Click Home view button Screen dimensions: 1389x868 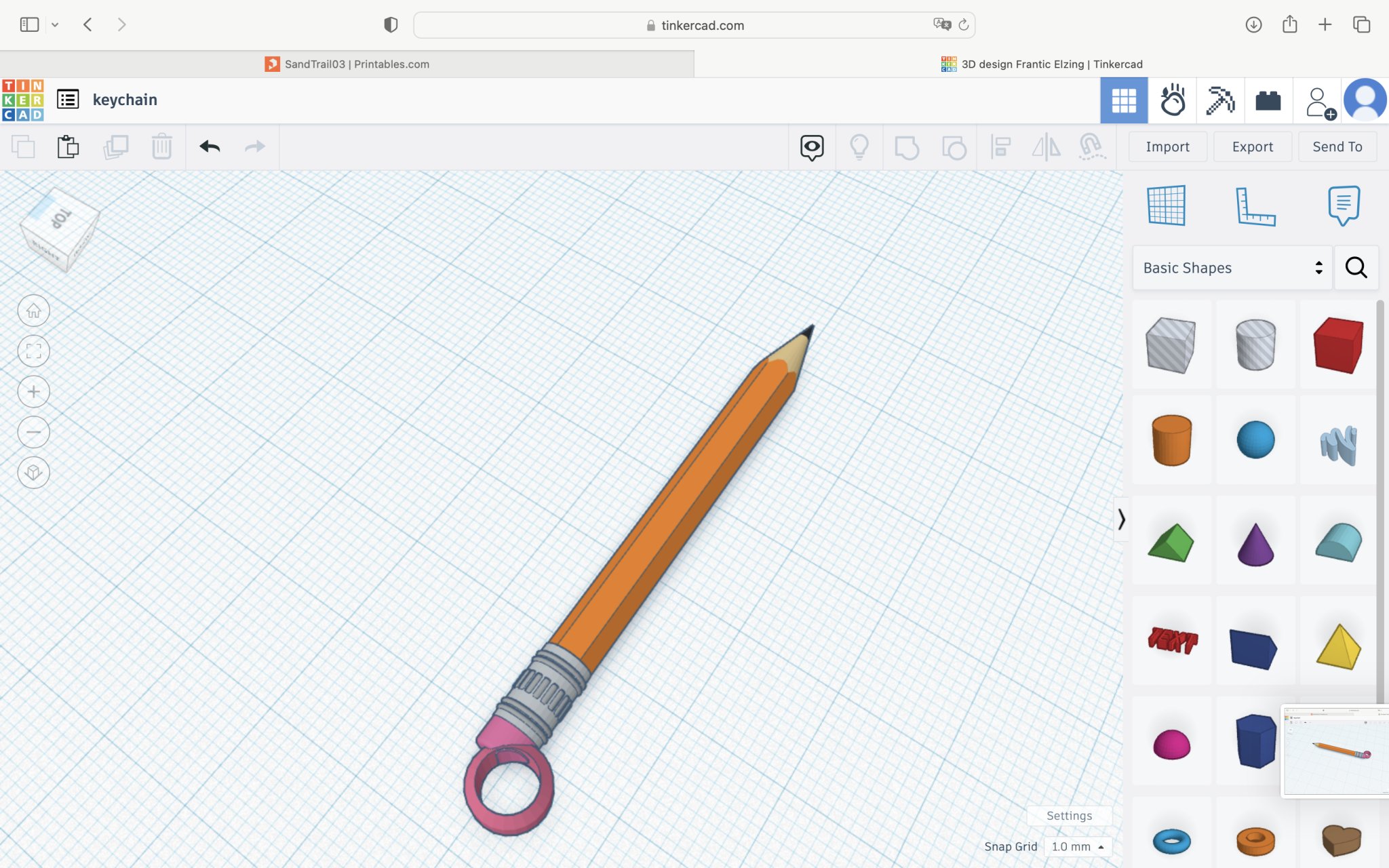click(33, 311)
